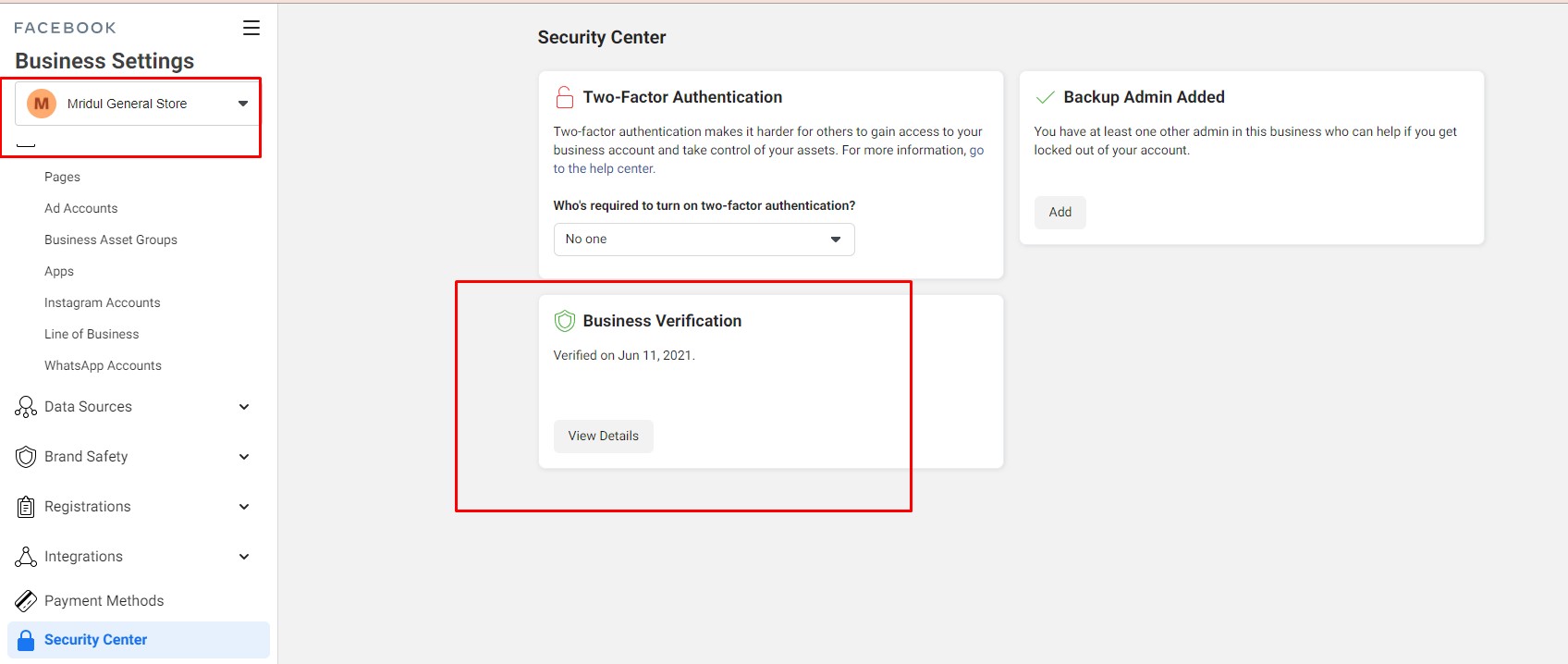
Task: Click the Integrations icon
Action: [x=26, y=557]
